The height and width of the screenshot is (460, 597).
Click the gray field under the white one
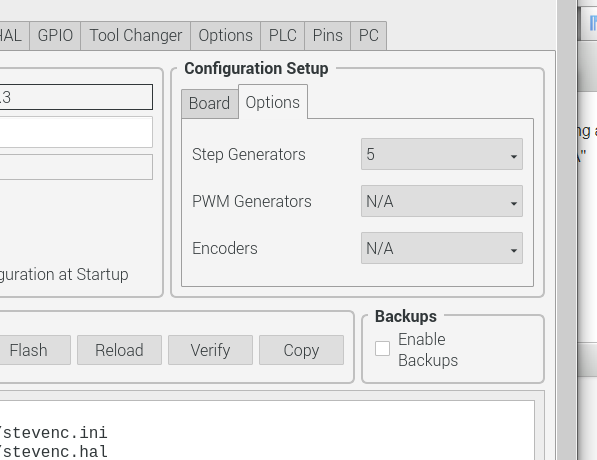[x=75, y=167]
